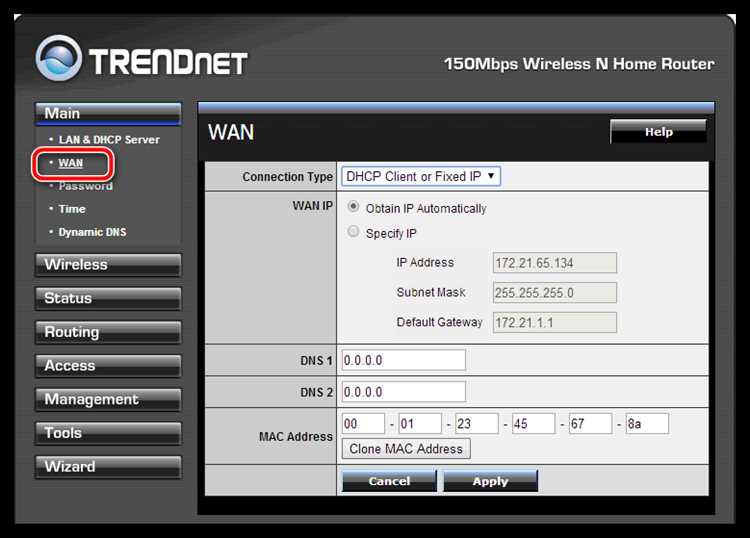Expand the Status menu section
The height and width of the screenshot is (538, 750).
pyautogui.click(x=108, y=298)
